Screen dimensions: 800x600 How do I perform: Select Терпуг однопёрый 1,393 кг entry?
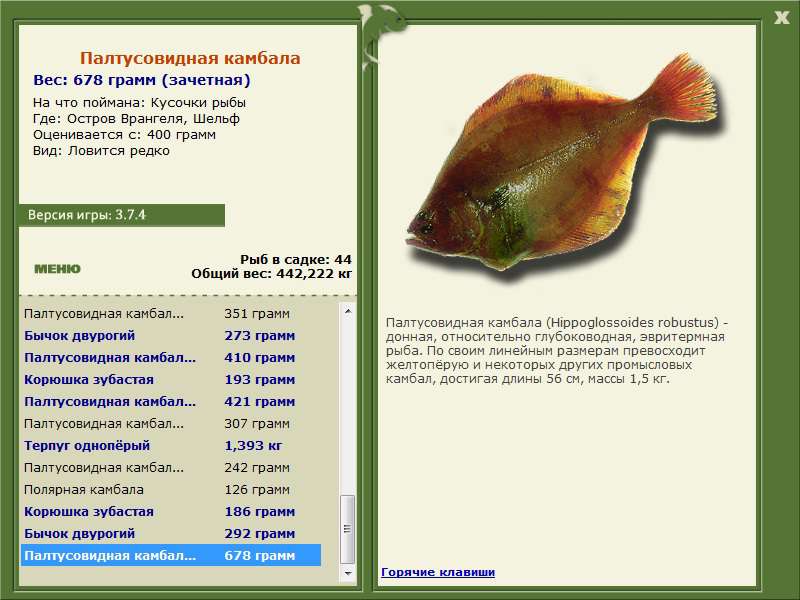coord(160,446)
